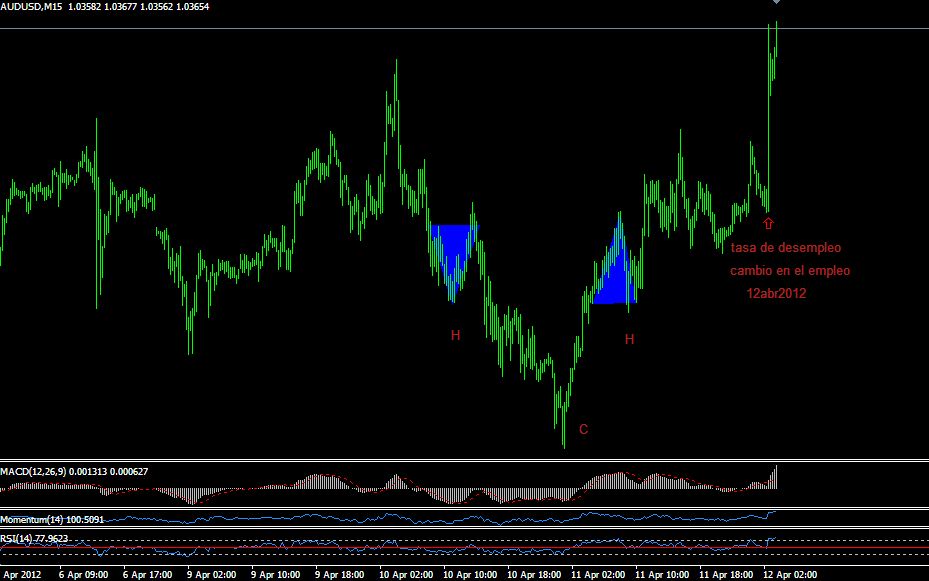Click the '12 Apr 02:00' time axis label
The image size is (929, 581).
point(789,575)
